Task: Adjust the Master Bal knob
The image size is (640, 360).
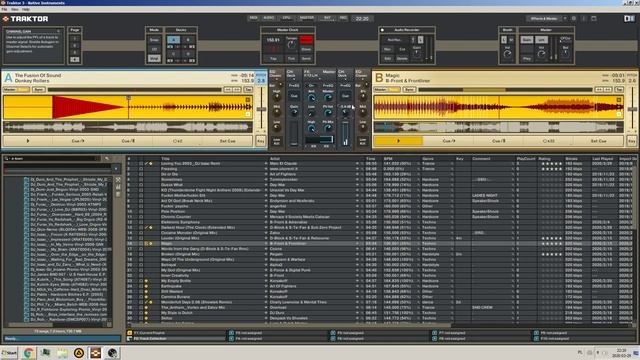Action: [565, 53]
